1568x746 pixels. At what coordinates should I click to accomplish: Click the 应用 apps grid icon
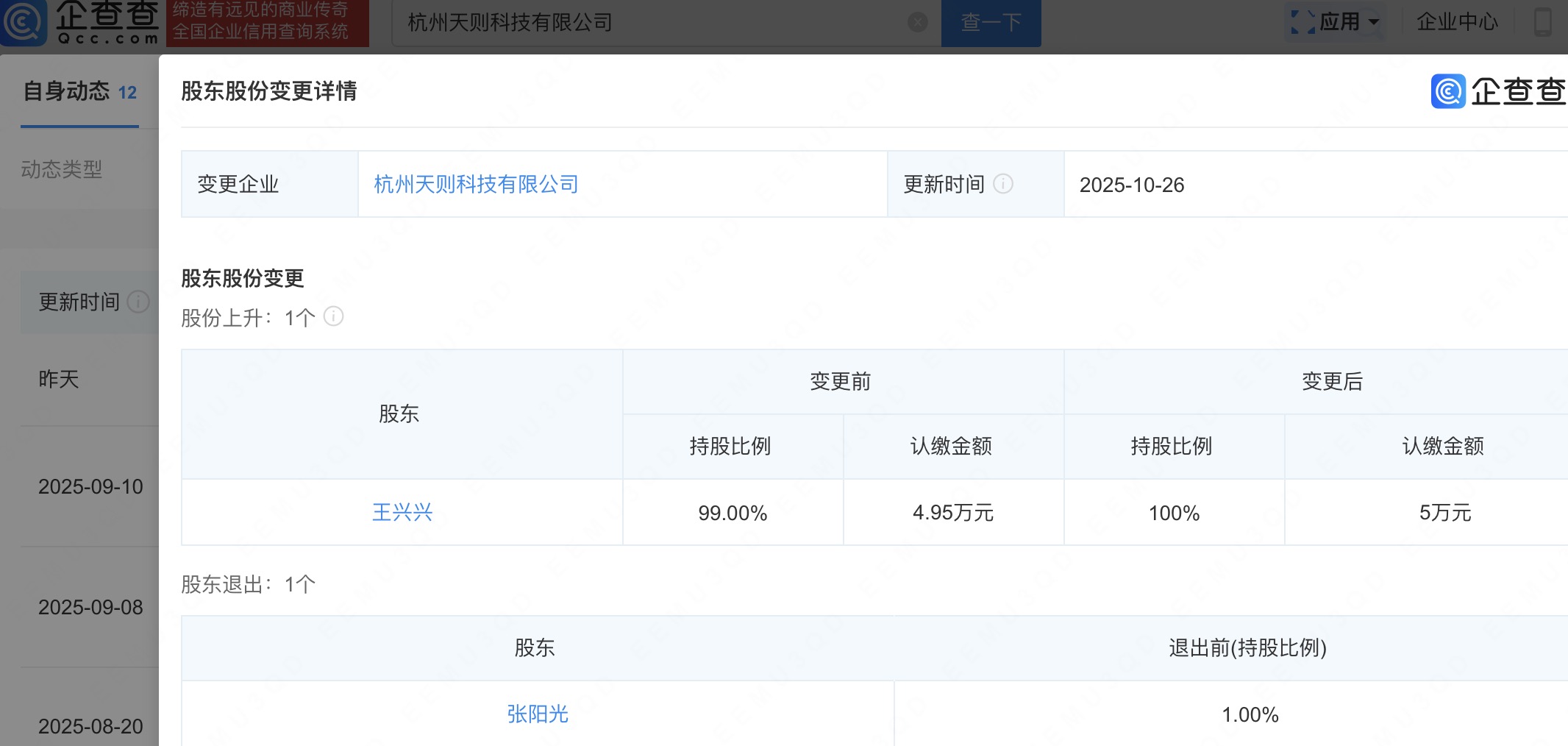click(1302, 22)
